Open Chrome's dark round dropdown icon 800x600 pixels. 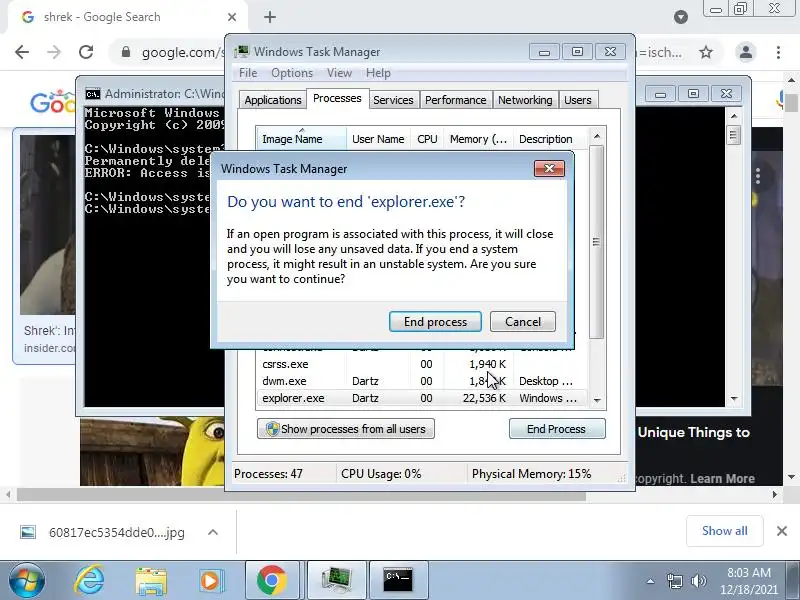(681, 17)
